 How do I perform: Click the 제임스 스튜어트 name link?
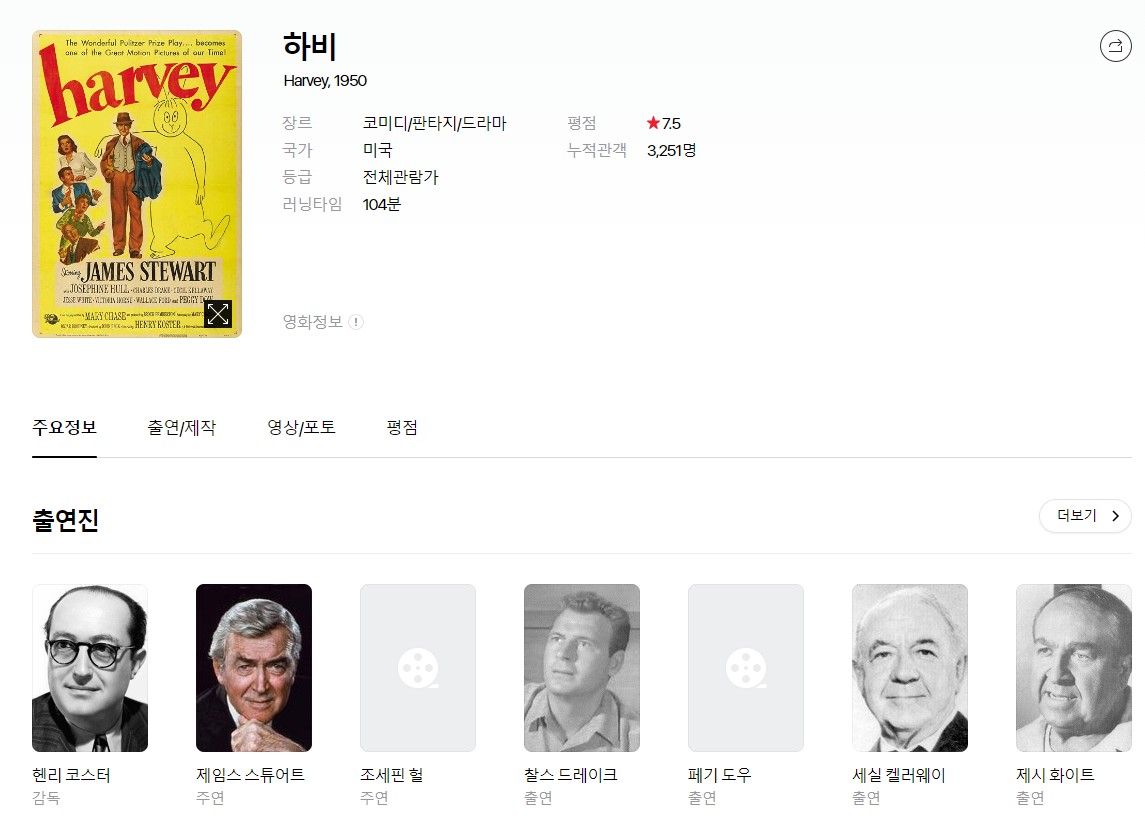pos(250,775)
